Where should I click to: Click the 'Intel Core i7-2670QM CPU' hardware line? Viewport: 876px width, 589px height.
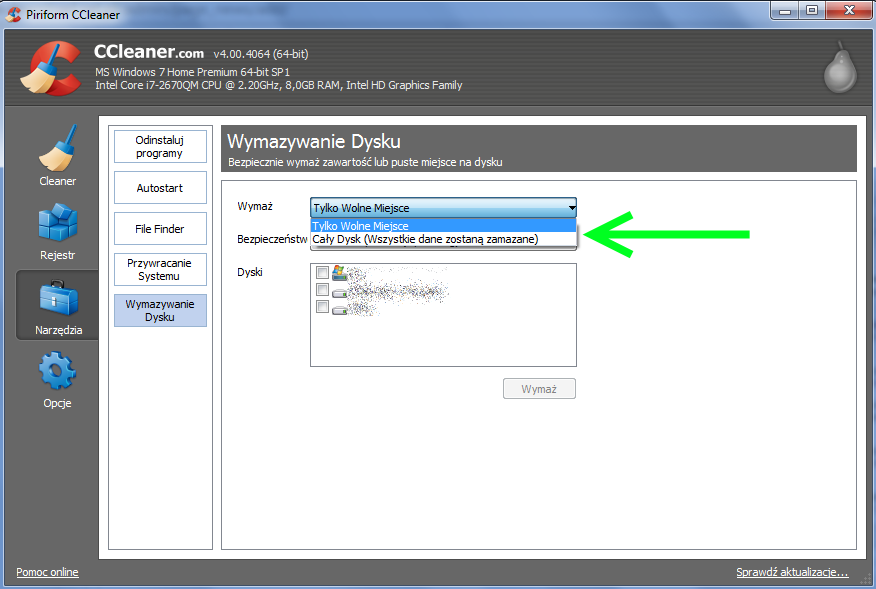(279, 85)
